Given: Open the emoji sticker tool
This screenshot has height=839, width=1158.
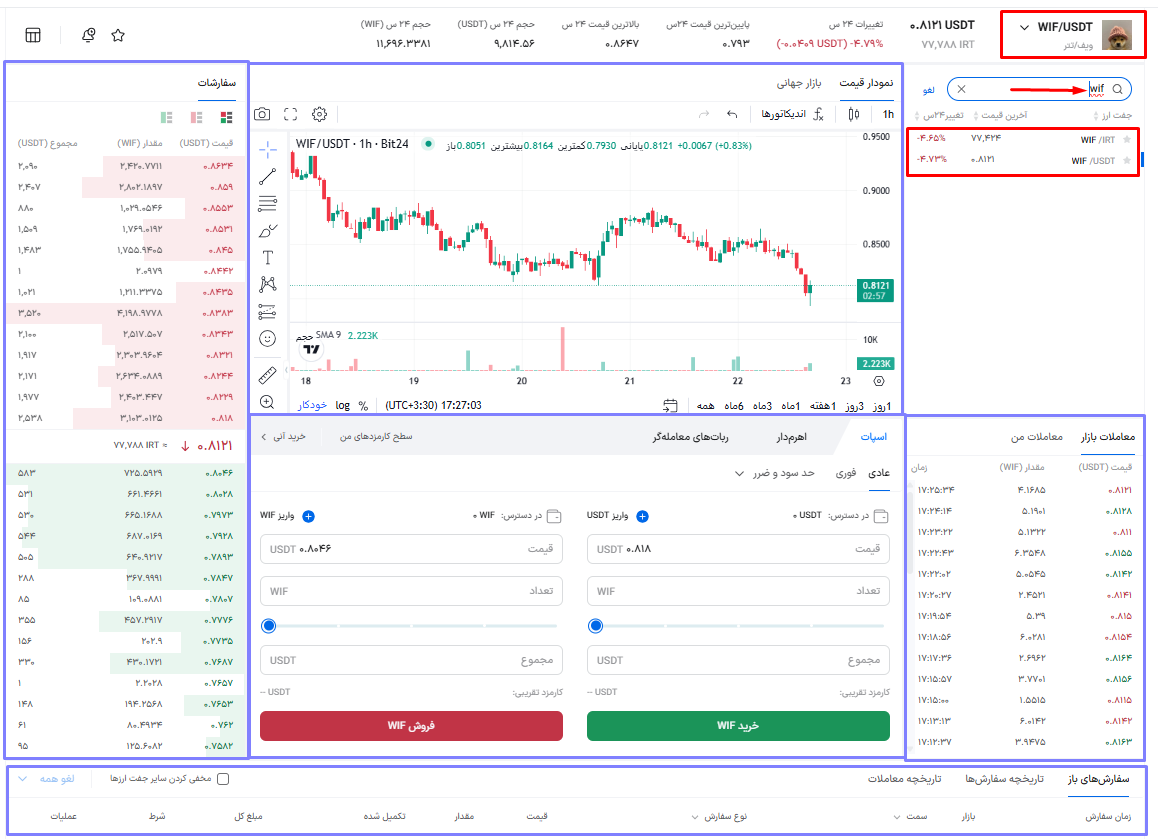Looking at the screenshot, I should pos(267,339).
